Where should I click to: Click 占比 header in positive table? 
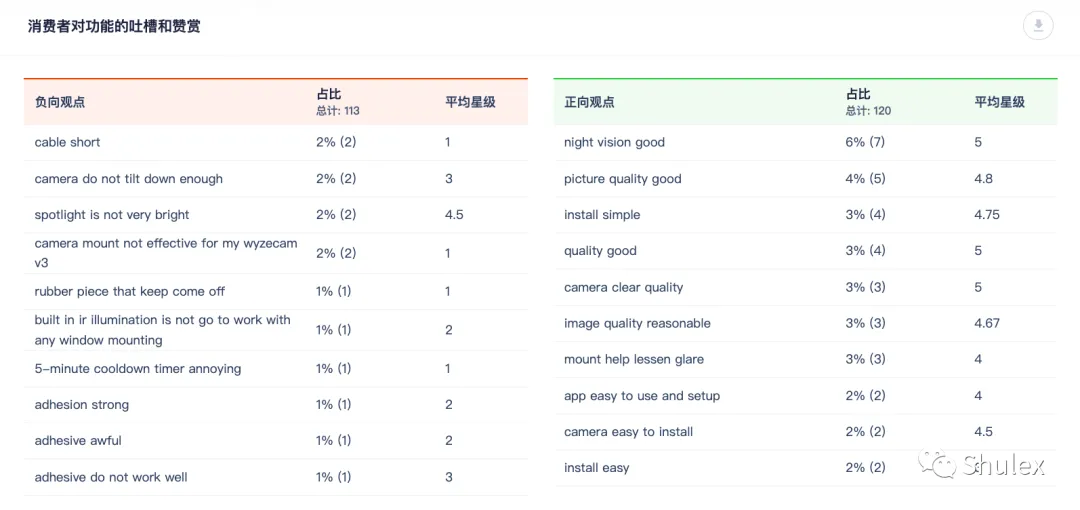click(858, 95)
